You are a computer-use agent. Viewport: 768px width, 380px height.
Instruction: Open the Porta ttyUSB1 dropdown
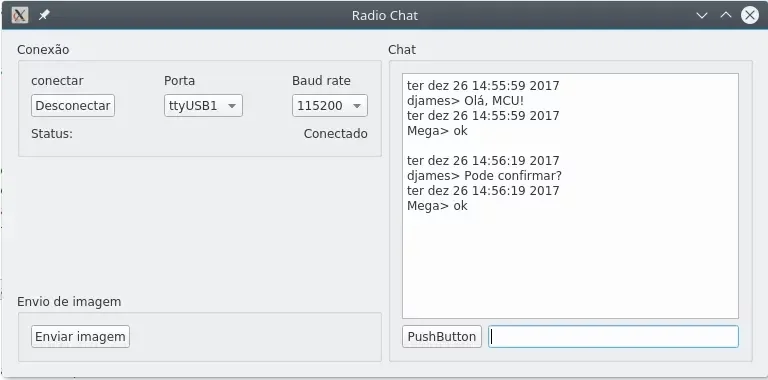tap(203, 105)
